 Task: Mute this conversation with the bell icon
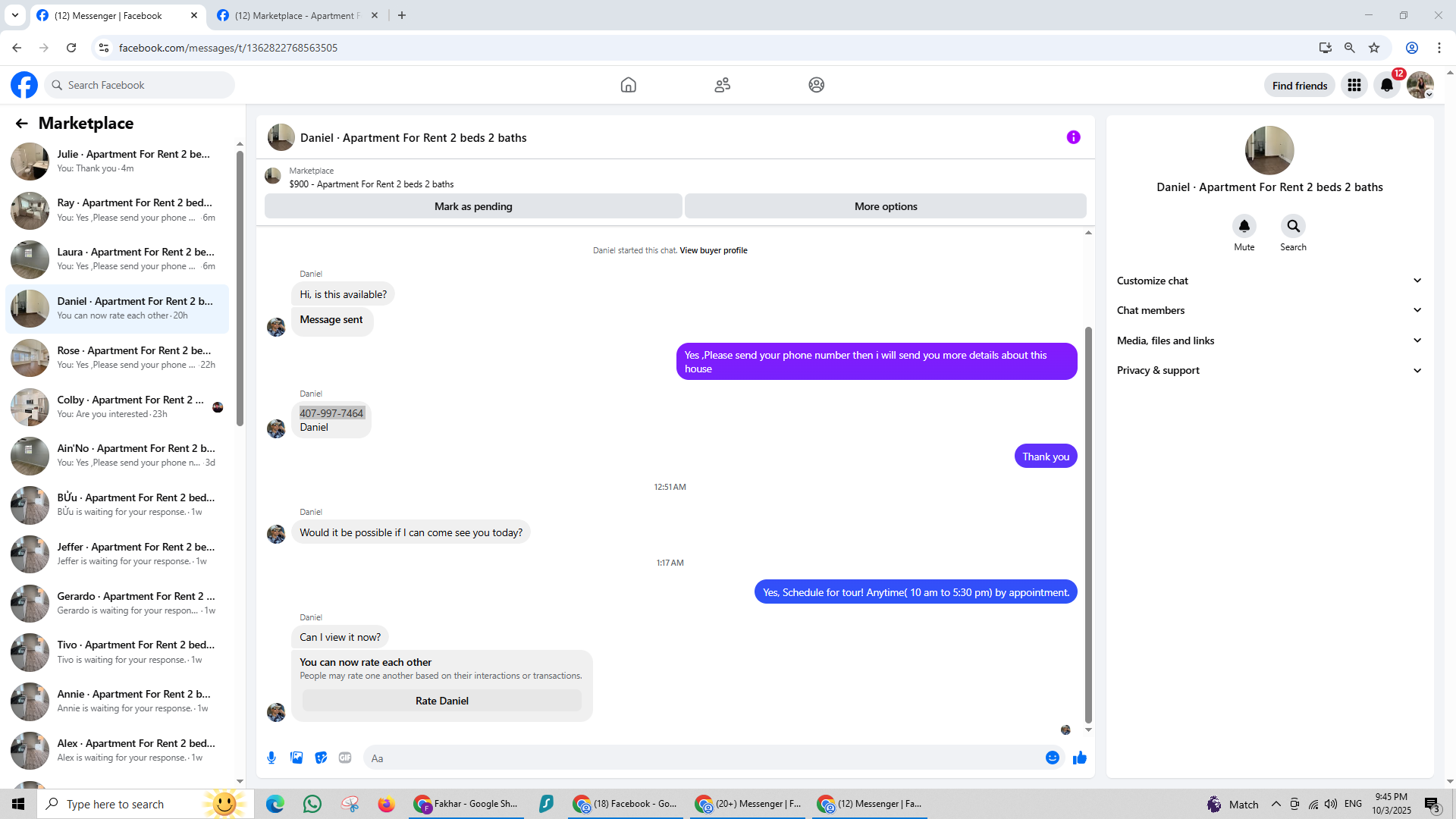pos(1244,226)
